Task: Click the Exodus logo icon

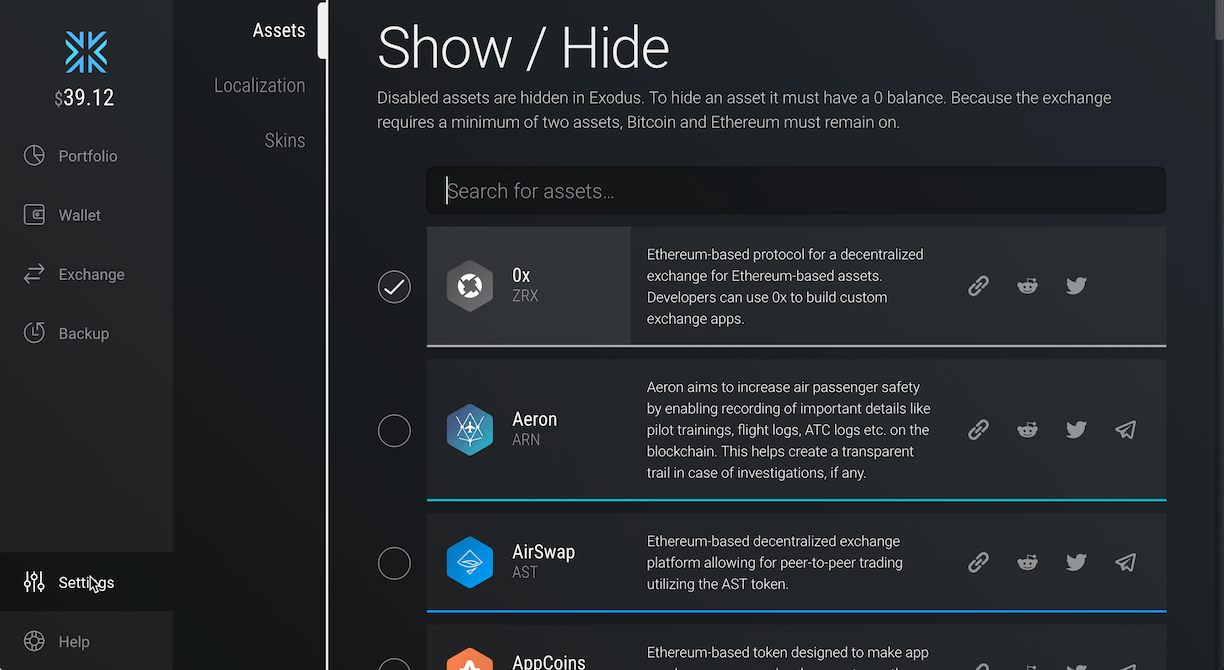Action: (x=86, y=52)
